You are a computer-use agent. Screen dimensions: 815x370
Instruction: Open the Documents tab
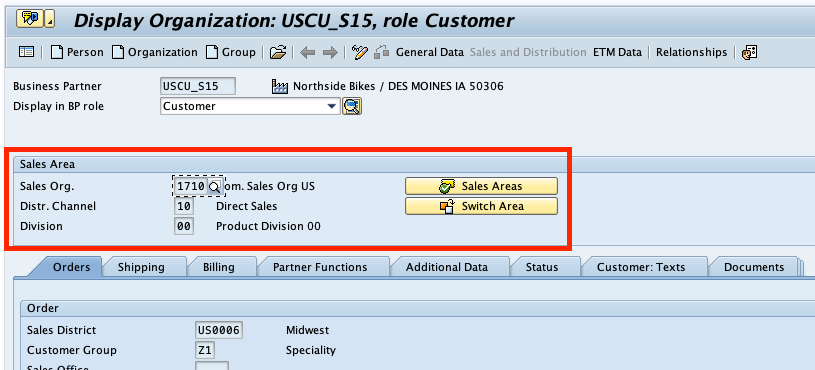[x=754, y=267]
